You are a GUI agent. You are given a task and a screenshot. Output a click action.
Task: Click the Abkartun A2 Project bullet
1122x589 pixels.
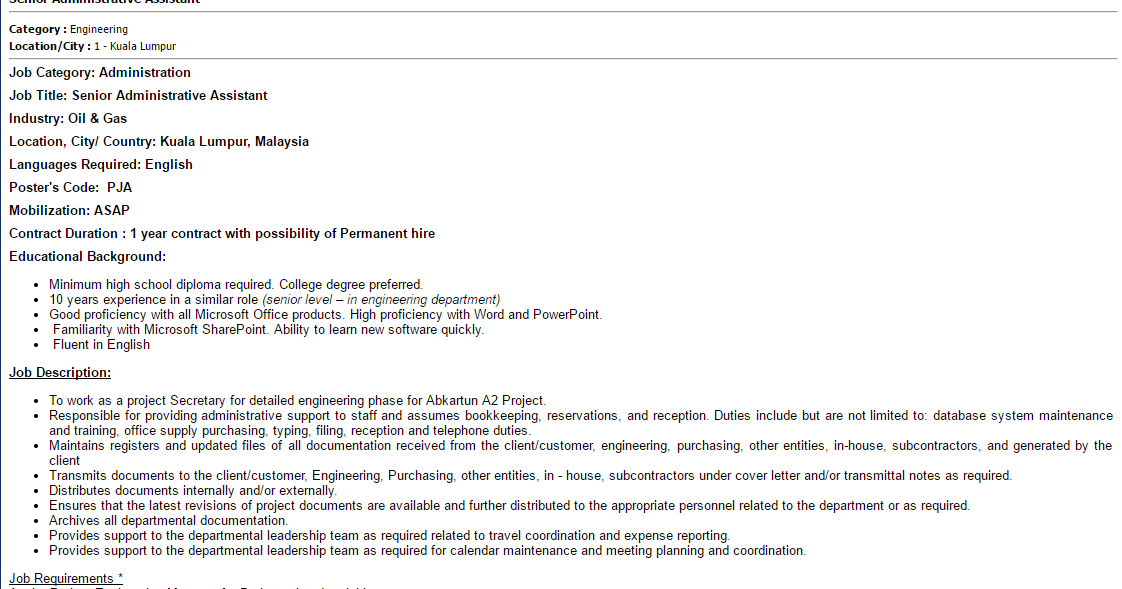[298, 400]
